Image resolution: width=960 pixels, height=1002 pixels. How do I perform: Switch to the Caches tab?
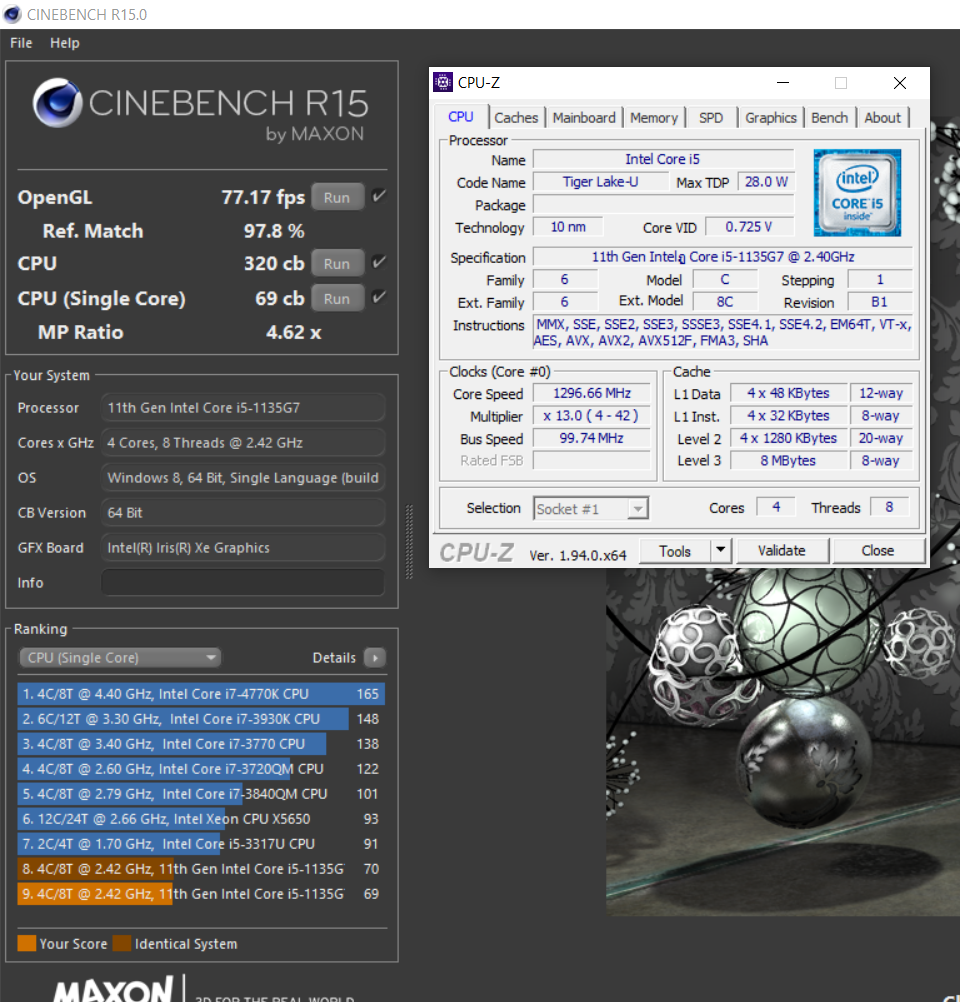(x=516, y=118)
